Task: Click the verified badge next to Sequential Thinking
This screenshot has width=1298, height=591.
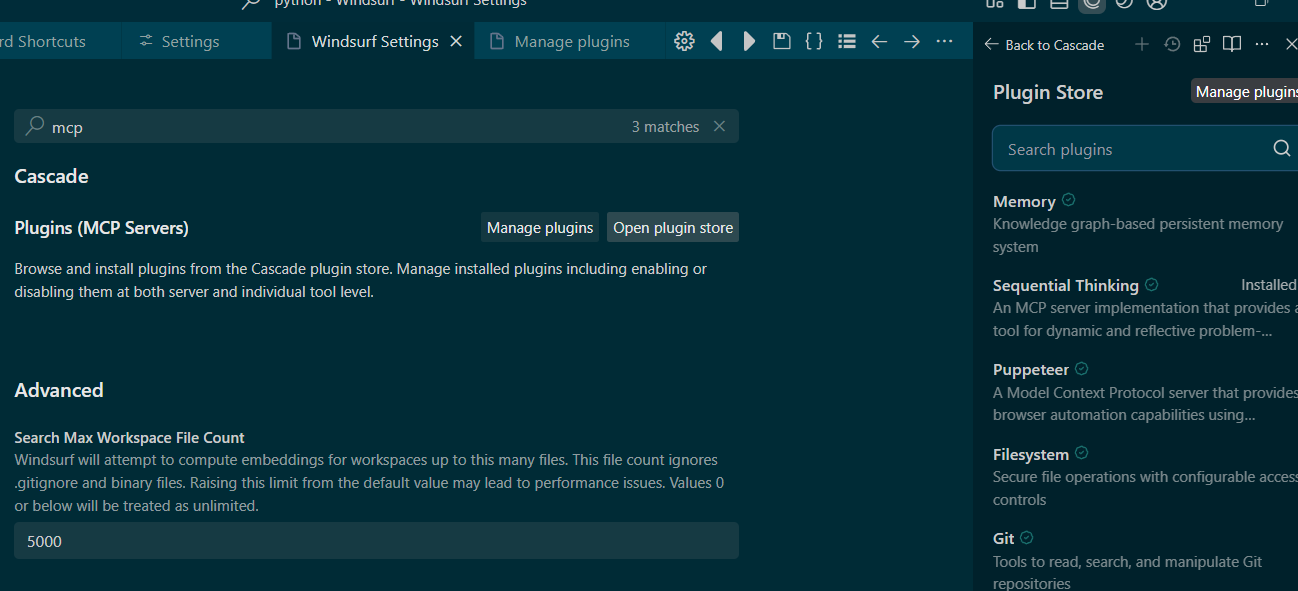Action: tap(1152, 284)
